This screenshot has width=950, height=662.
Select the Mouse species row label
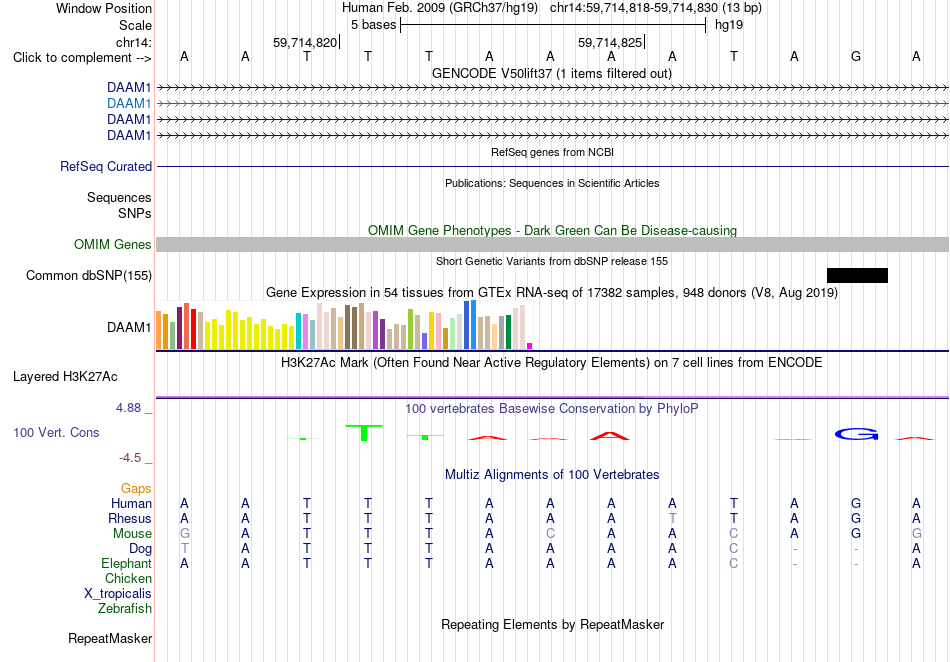click(x=132, y=534)
